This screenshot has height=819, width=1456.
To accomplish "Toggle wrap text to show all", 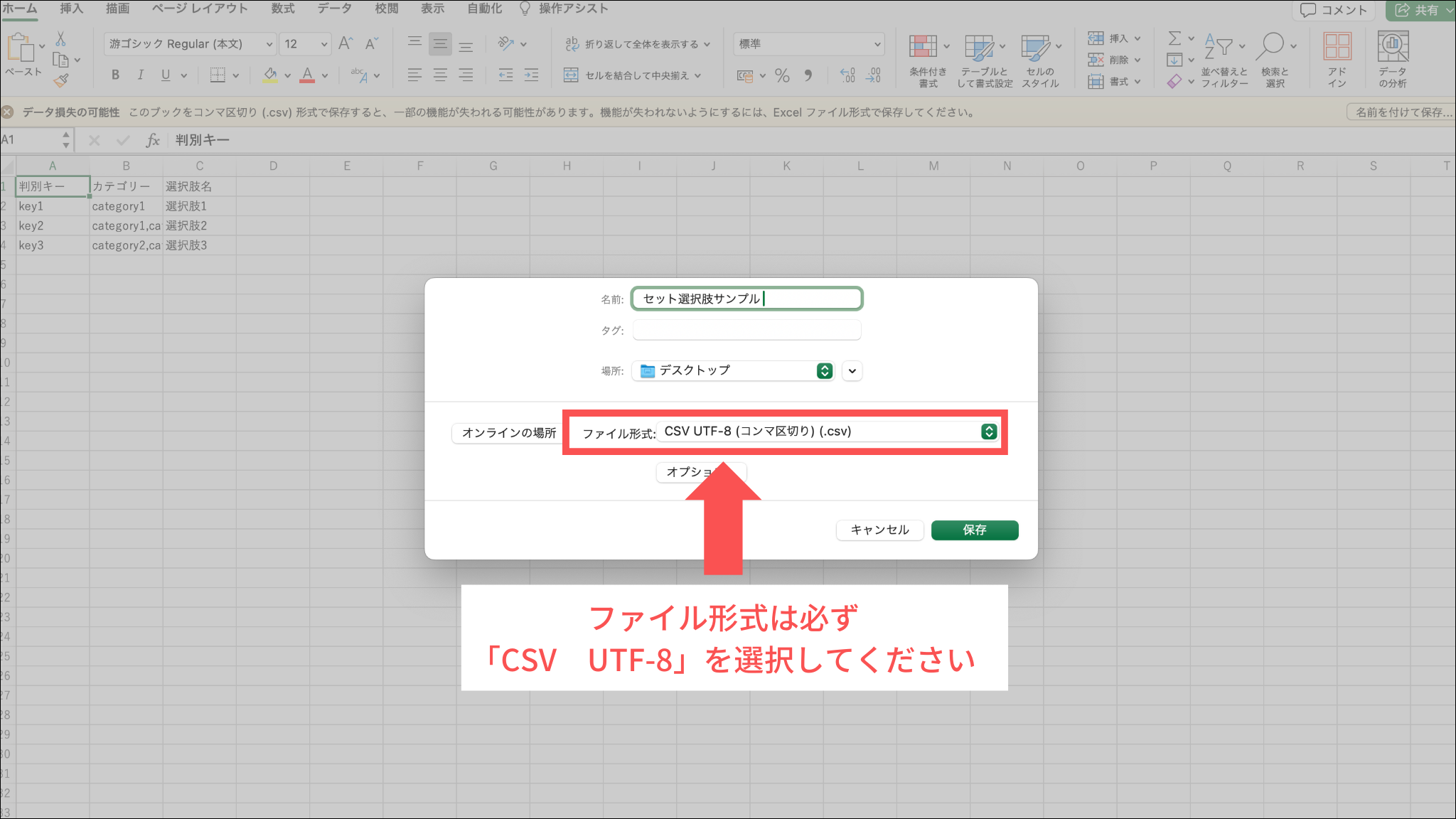I will coord(637,44).
